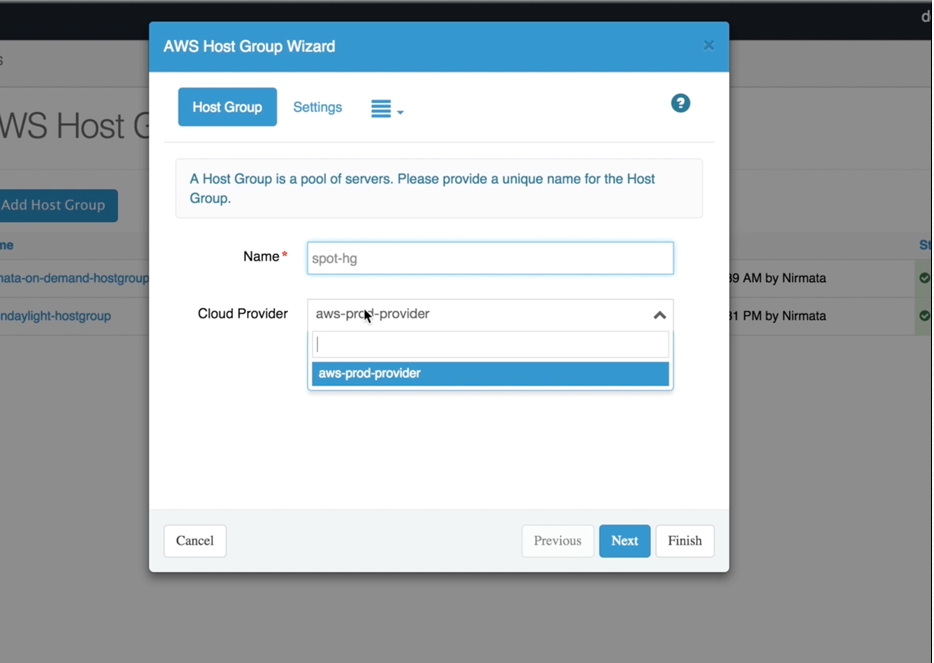Click the Cancel button
The width and height of the screenshot is (934, 663).
click(x=195, y=541)
